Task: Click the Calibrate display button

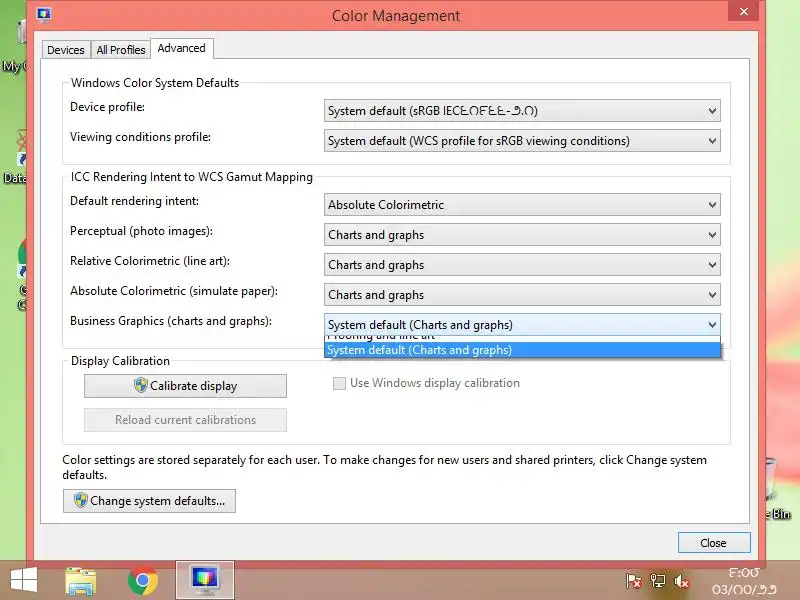Action: 185,386
